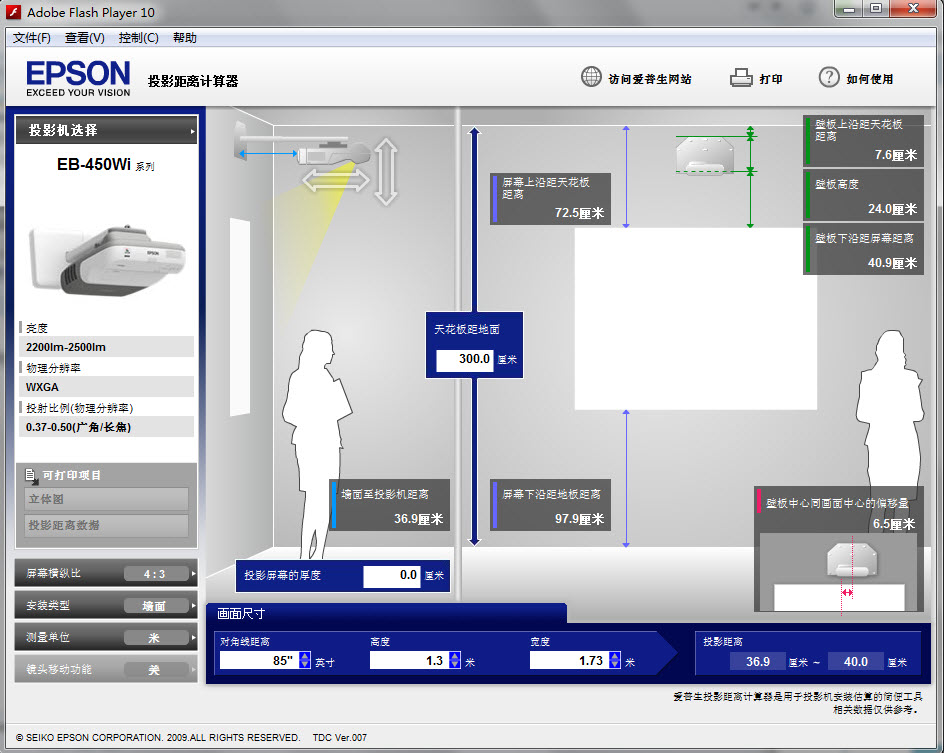Click the 天花板距地面 height input field
The height and width of the screenshot is (753, 944).
tap(464, 359)
